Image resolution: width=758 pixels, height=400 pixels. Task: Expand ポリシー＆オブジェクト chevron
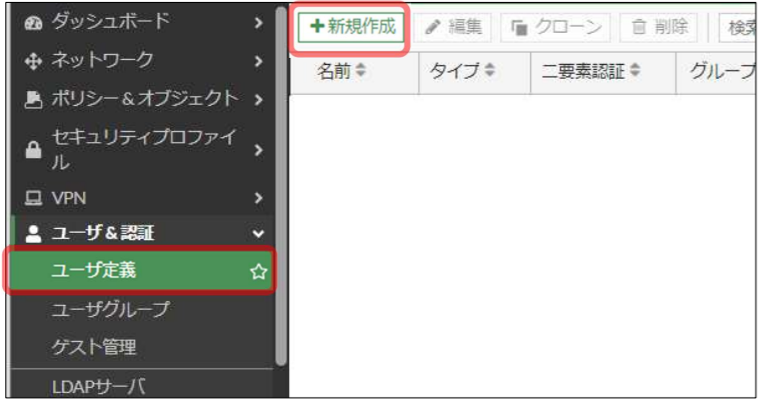pos(259,100)
